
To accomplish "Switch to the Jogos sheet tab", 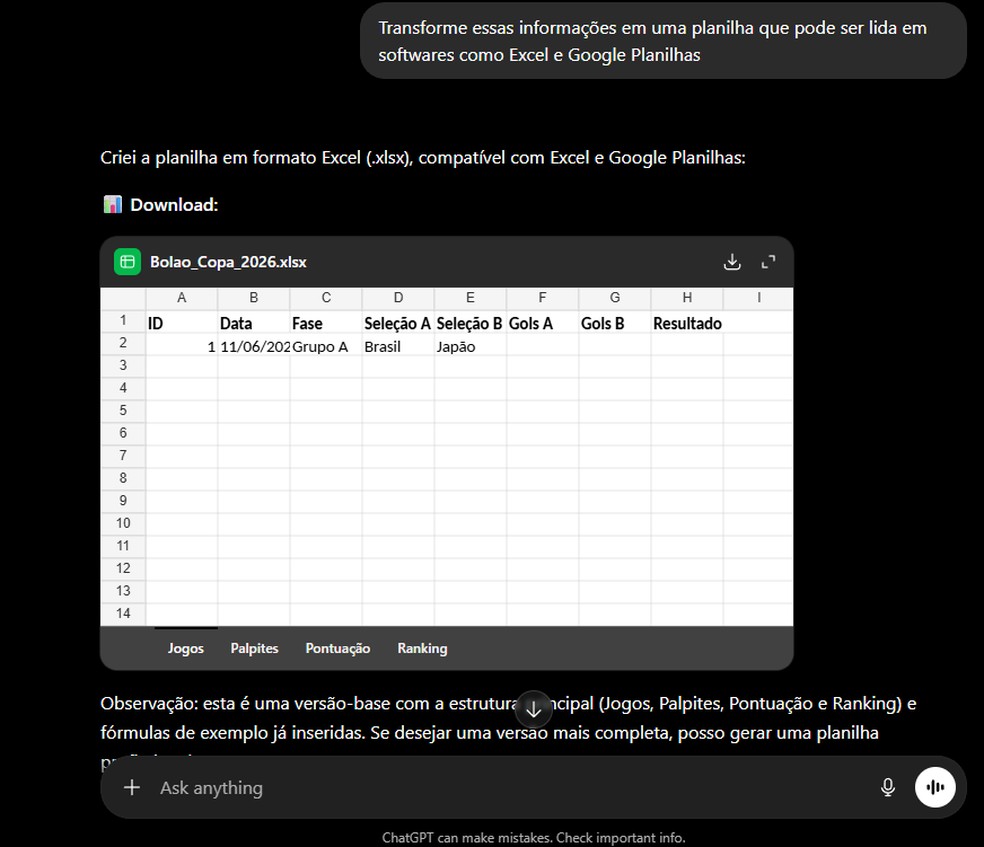I will (x=186, y=648).
